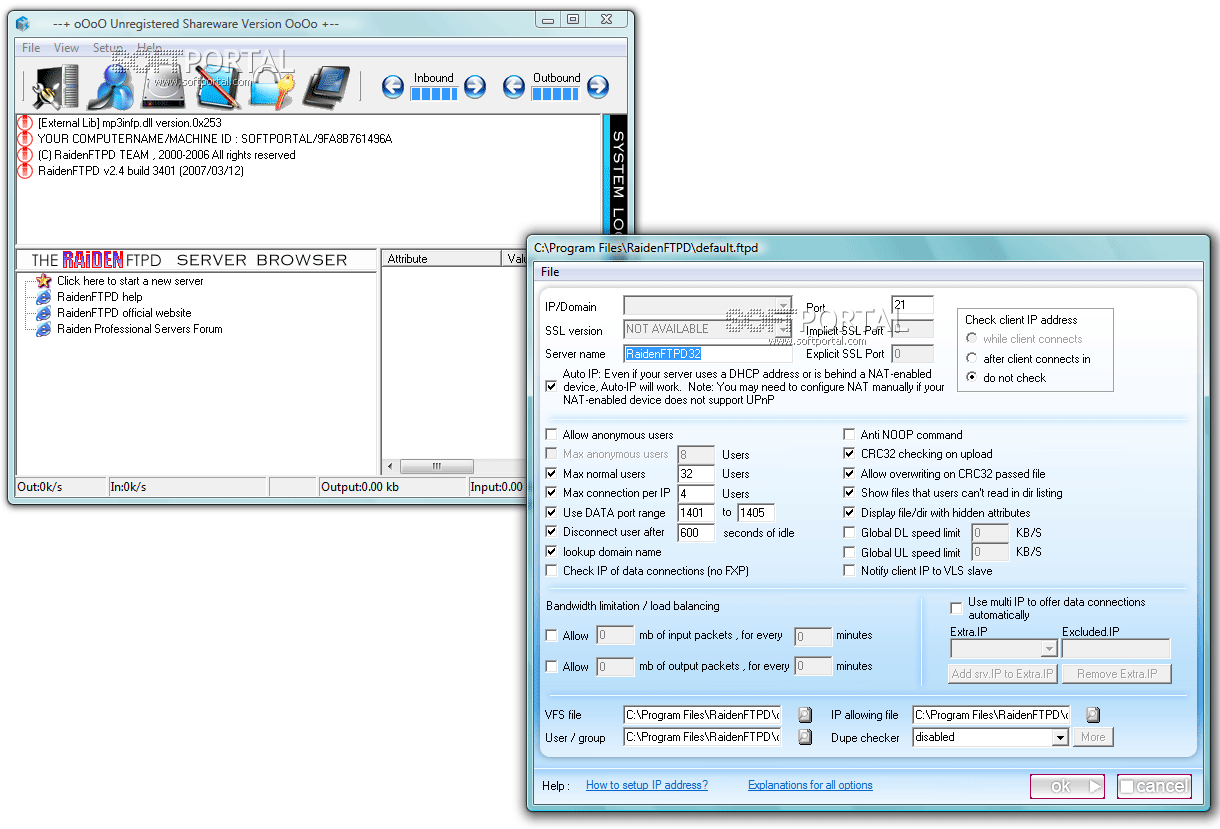Open 'How to setup IP address?' link
This screenshot has height=829, width=1220.
click(x=647, y=785)
